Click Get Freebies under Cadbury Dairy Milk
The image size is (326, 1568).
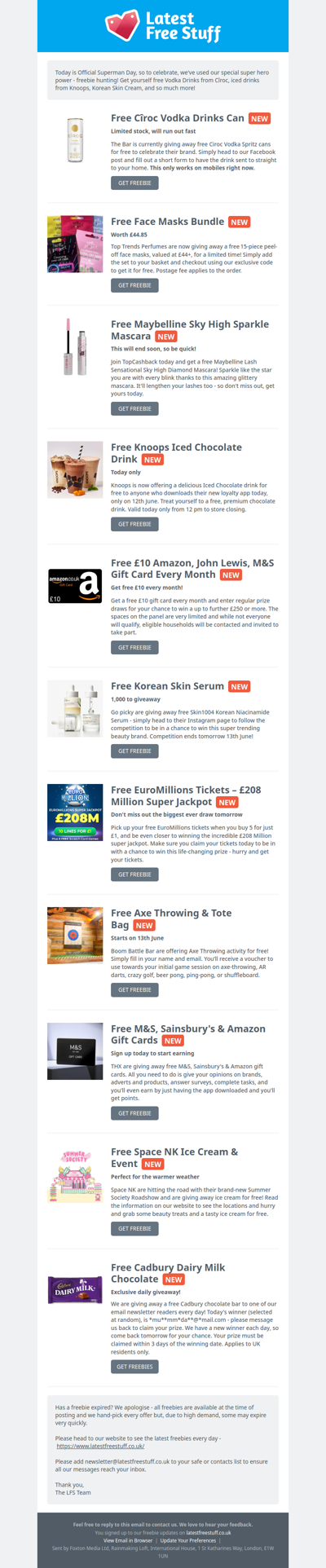click(x=135, y=1367)
